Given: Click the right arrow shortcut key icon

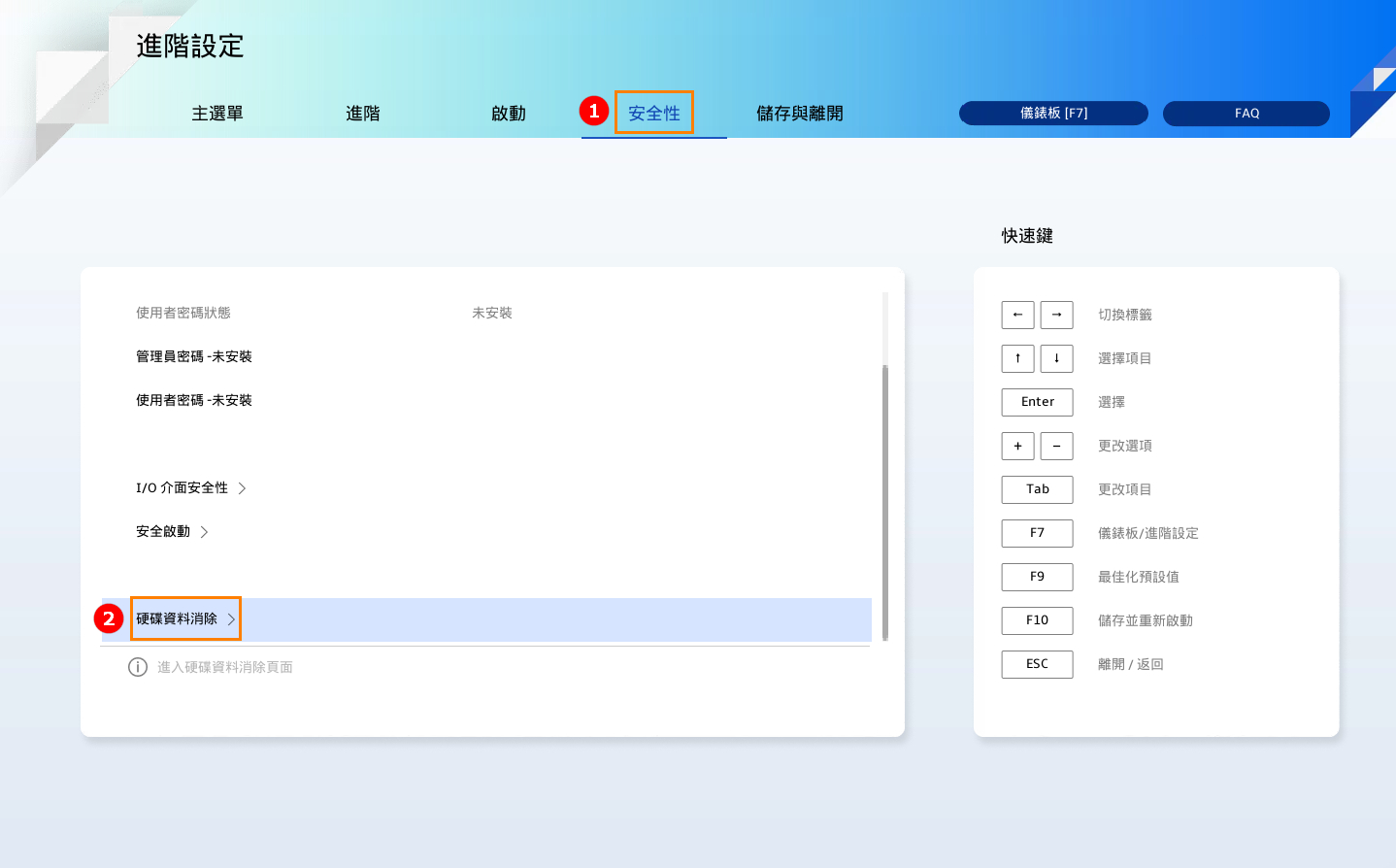Looking at the screenshot, I should point(1056,315).
